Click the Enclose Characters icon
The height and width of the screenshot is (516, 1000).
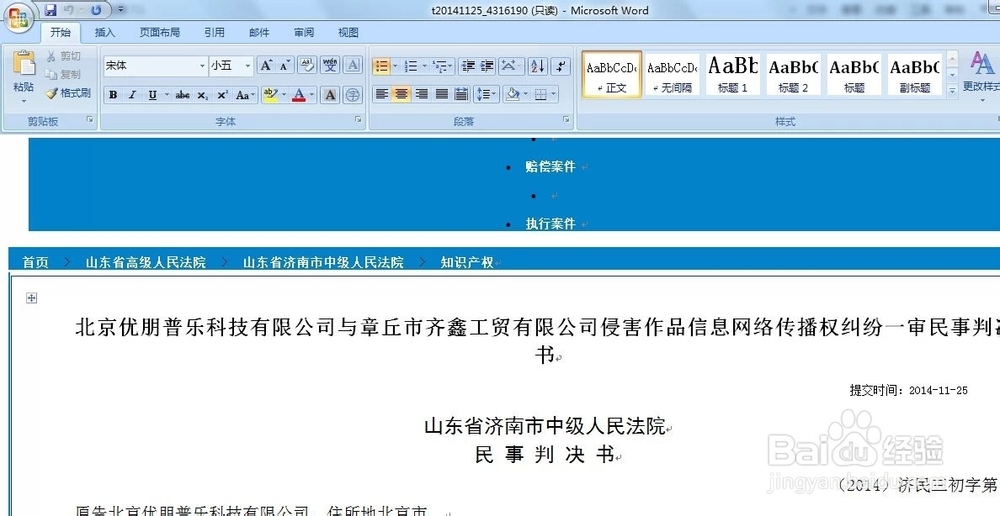(352, 95)
